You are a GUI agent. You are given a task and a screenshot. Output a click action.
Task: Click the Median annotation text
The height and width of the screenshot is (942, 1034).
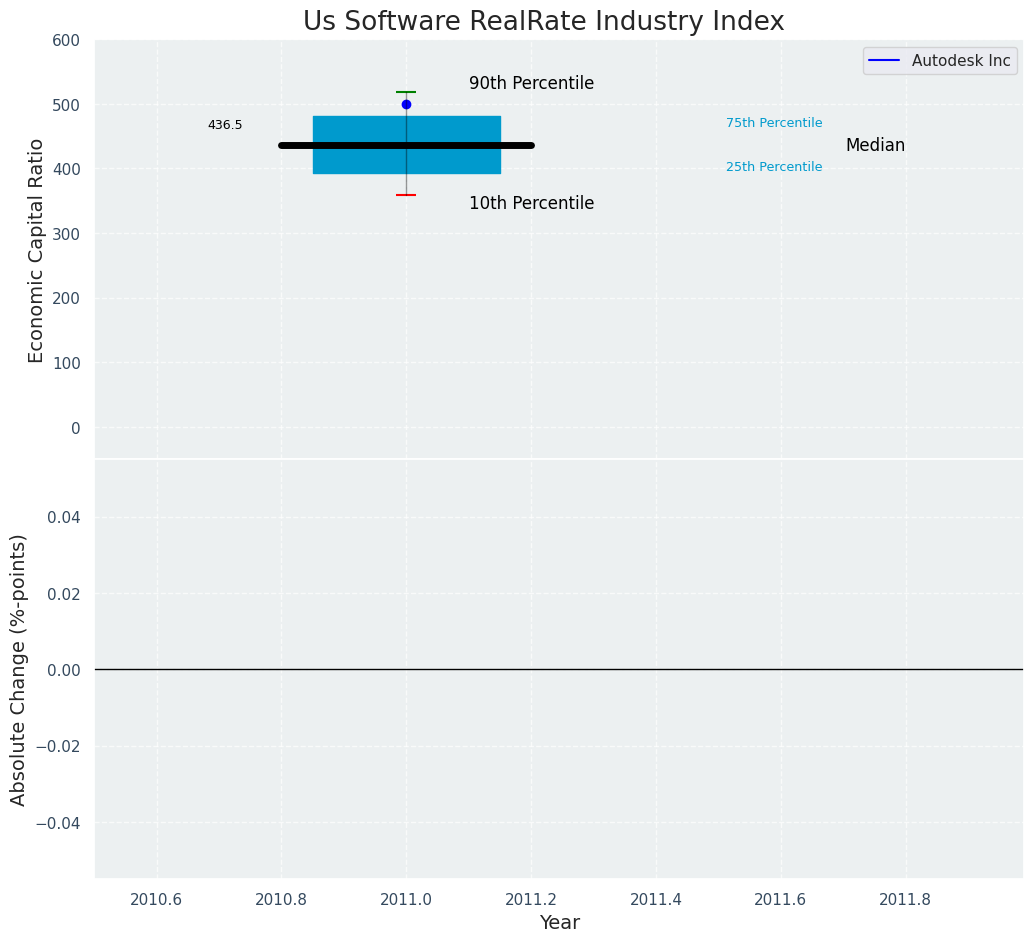pos(875,146)
